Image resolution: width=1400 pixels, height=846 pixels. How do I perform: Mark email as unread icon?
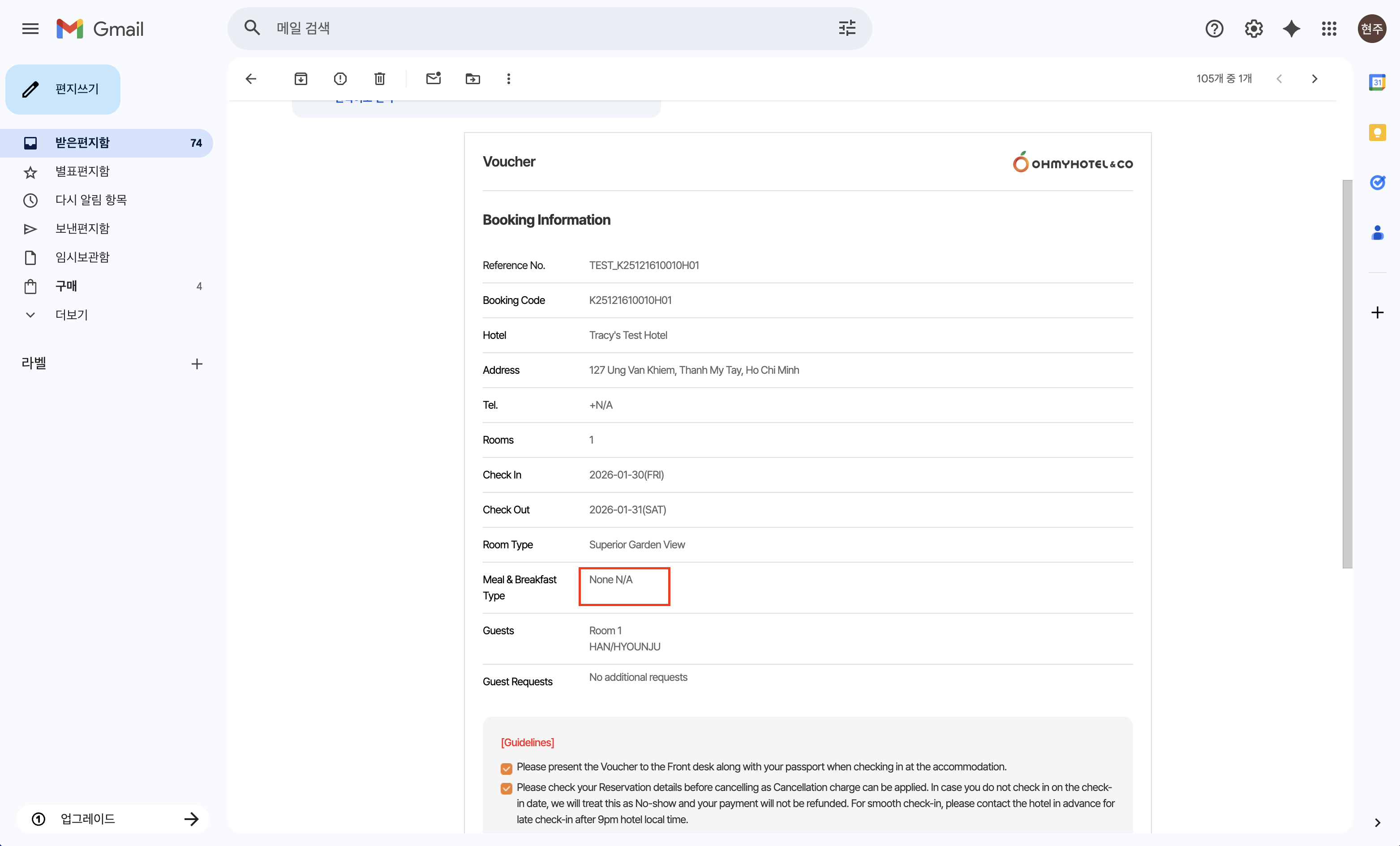click(434, 79)
